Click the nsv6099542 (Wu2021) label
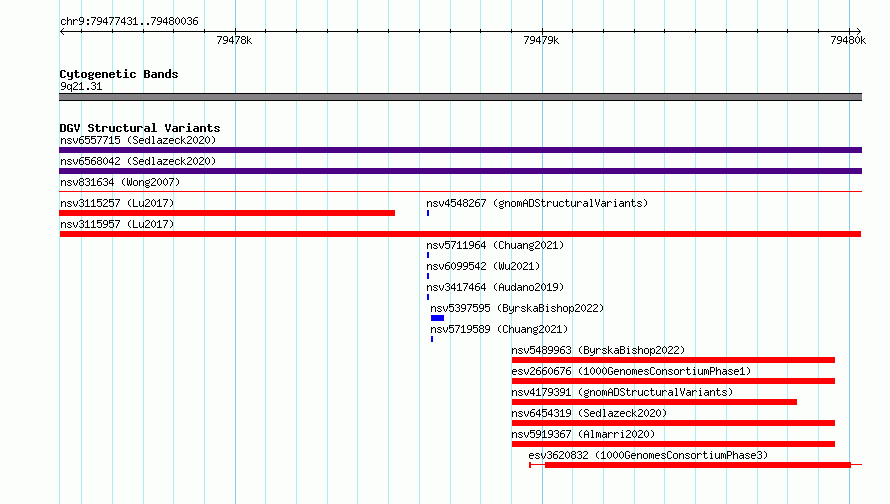 483,266
